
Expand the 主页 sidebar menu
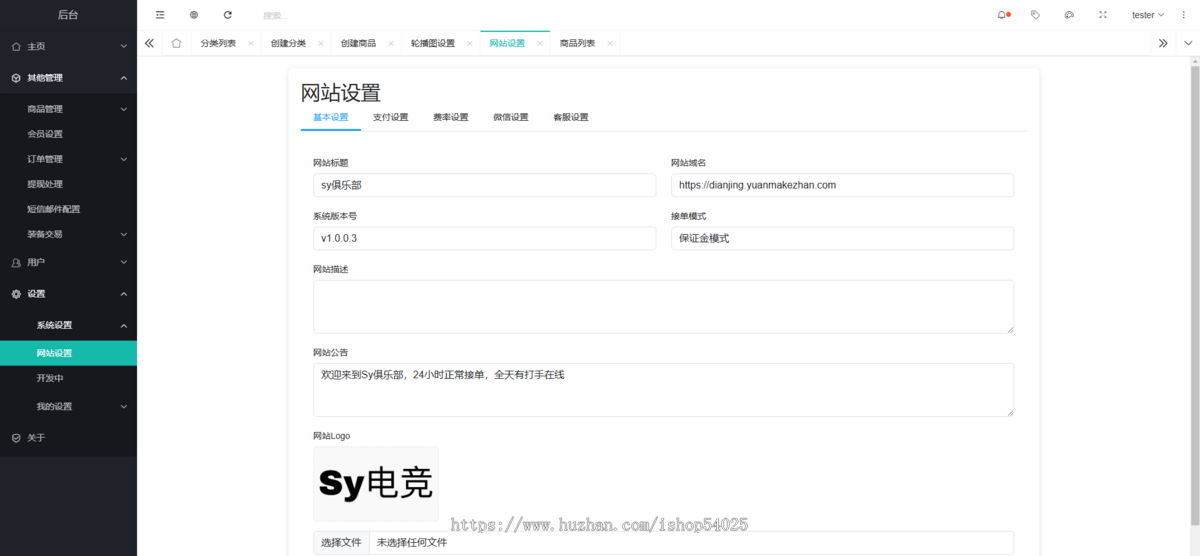[x=68, y=46]
